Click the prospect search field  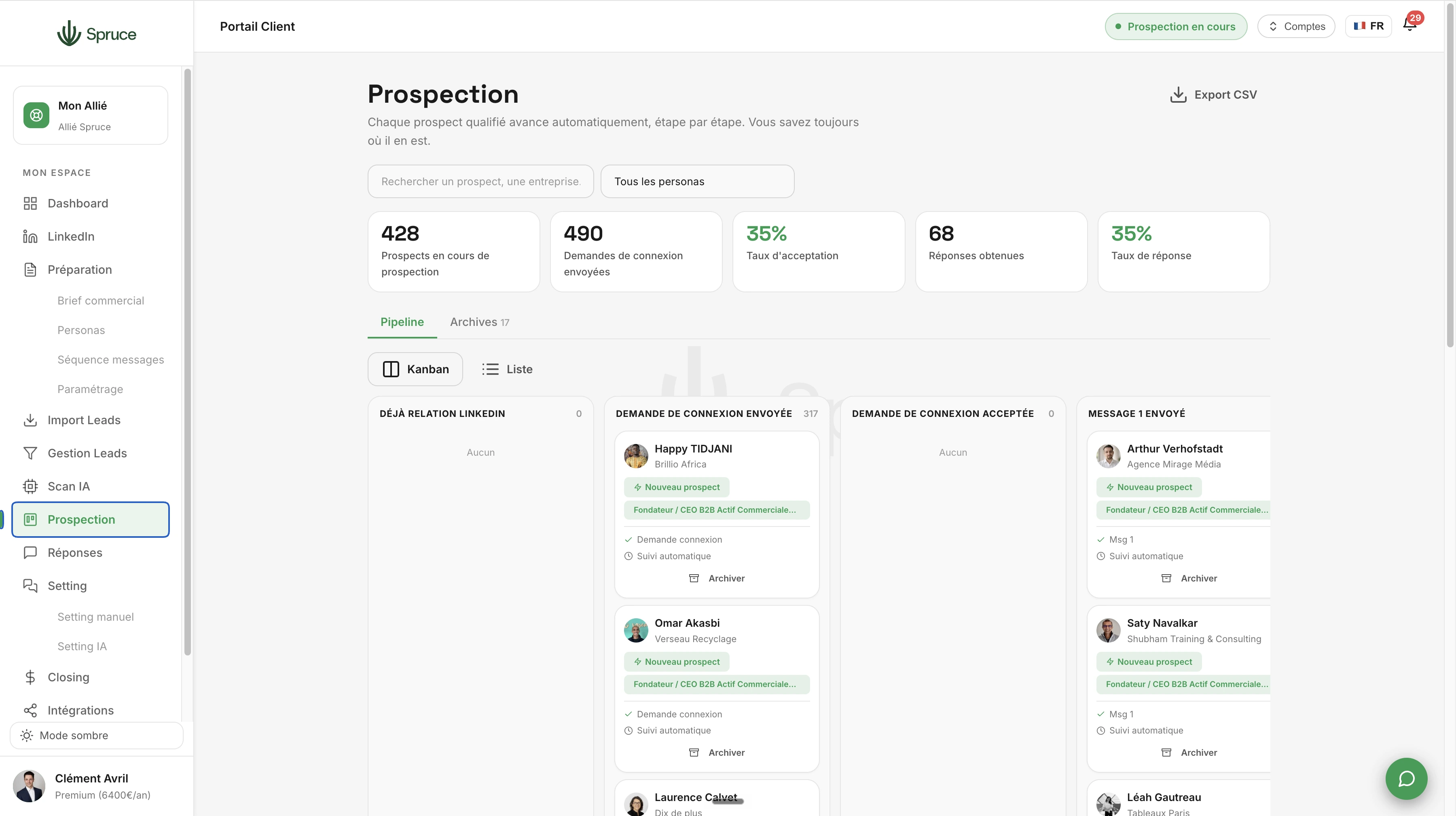(480, 182)
